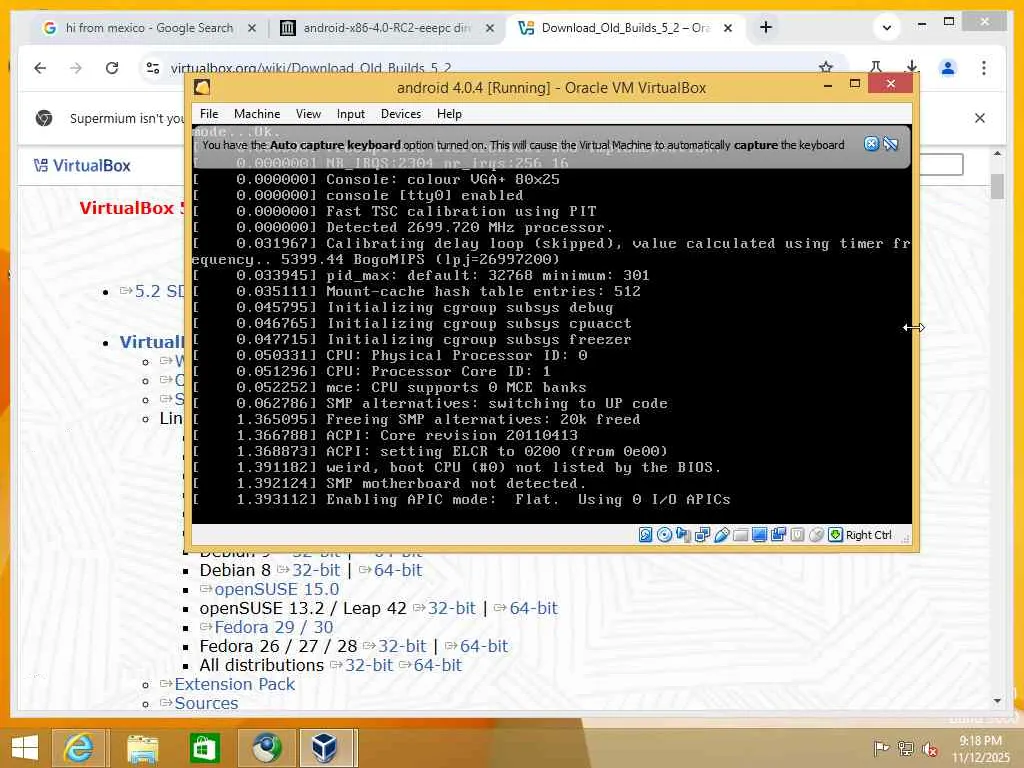
Task: Click the VirtualBox window title bar icon
Action: (x=202, y=87)
